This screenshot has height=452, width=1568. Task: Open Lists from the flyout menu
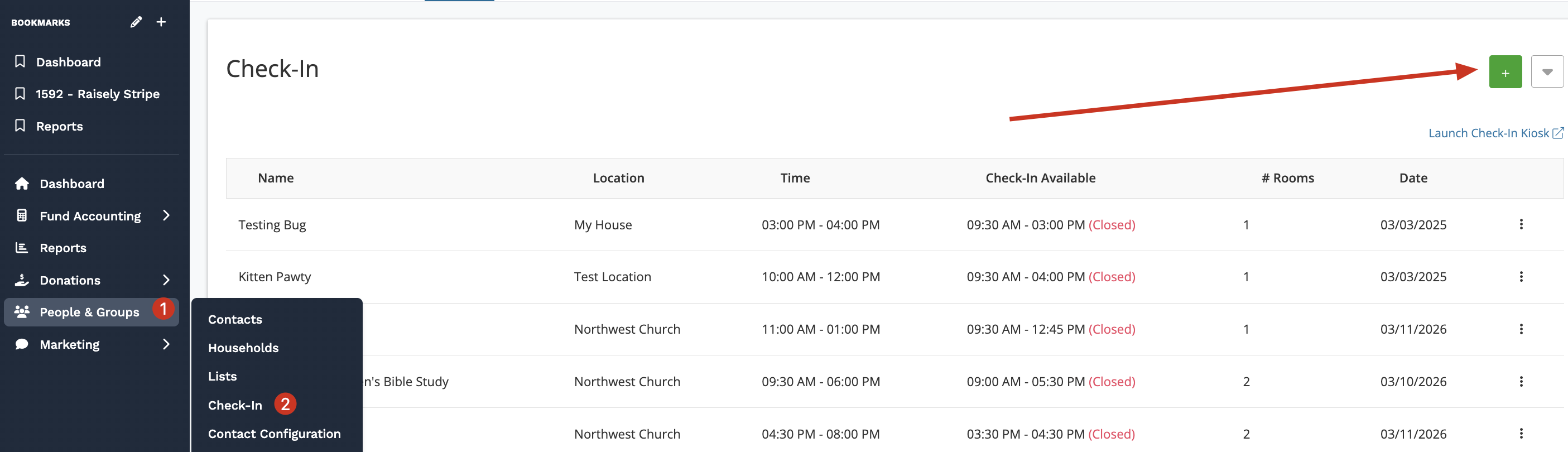click(x=222, y=377)
